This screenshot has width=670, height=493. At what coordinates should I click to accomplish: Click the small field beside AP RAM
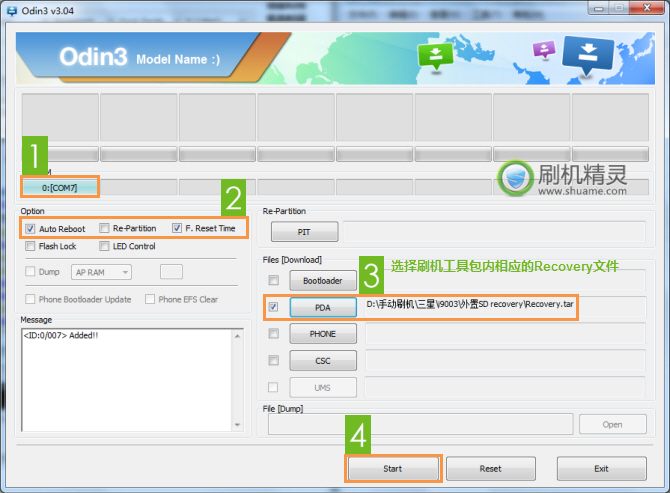click(x=171, y=272)
